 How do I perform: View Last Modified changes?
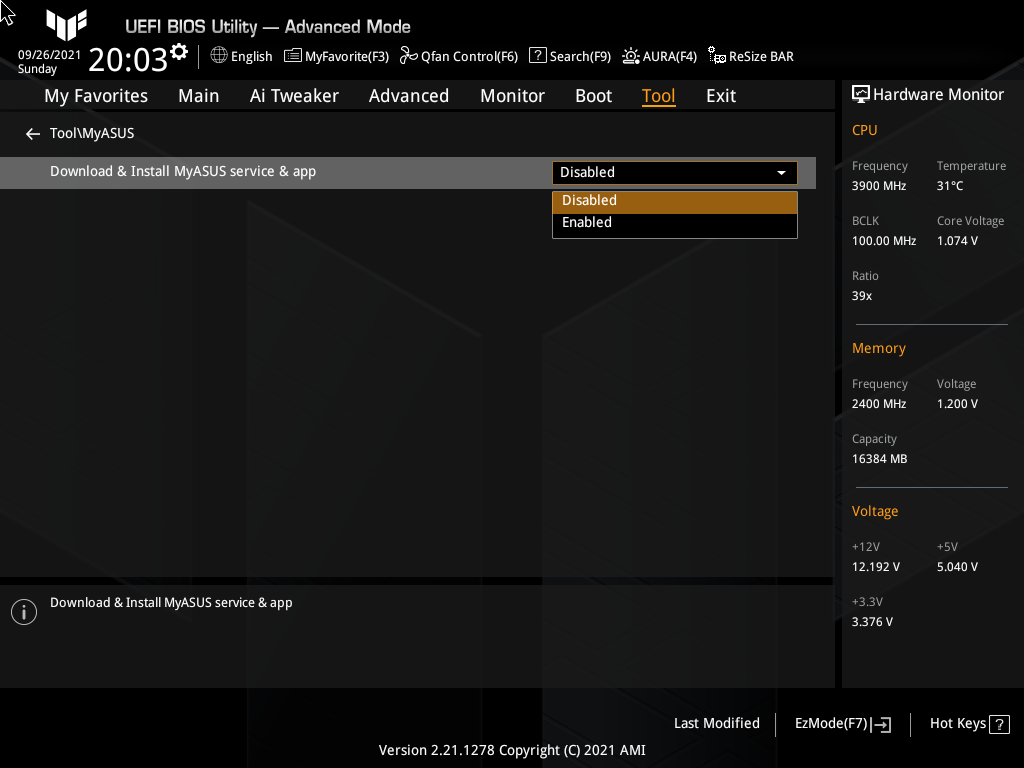(x=716, y=723)
